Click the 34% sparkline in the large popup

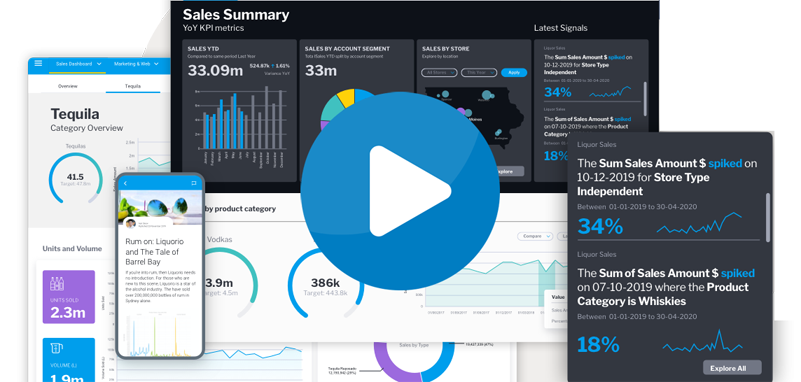[699, 223]
